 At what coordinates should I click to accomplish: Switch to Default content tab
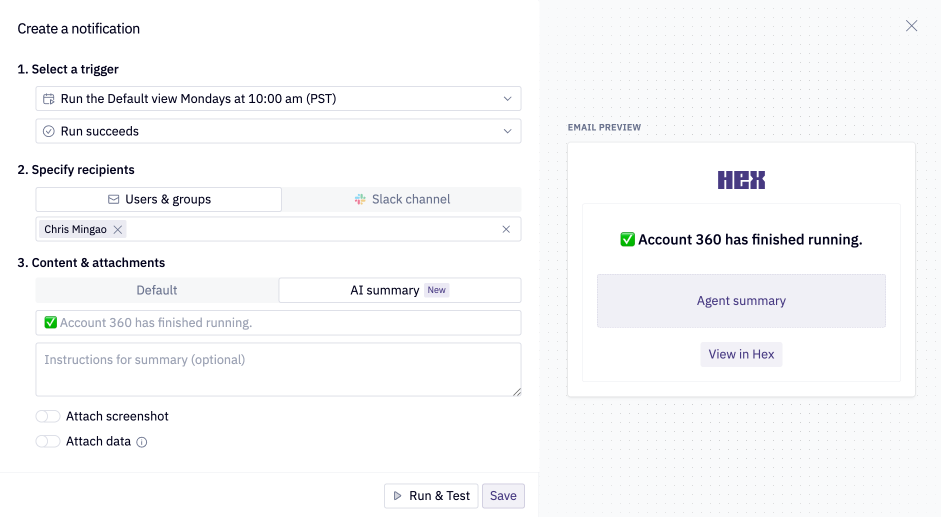157,290
